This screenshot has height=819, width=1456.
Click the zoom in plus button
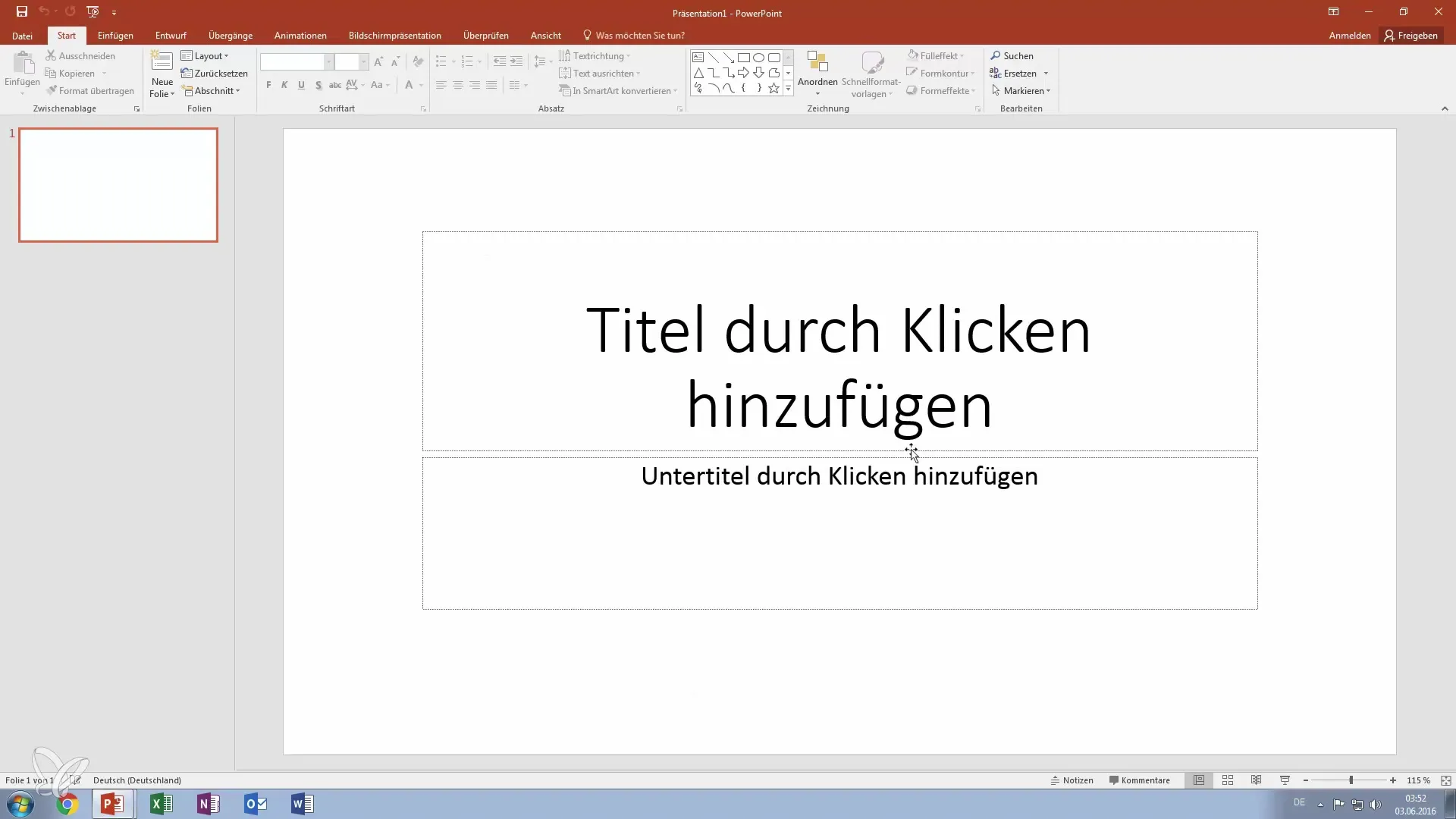(x=1393, y=780)
